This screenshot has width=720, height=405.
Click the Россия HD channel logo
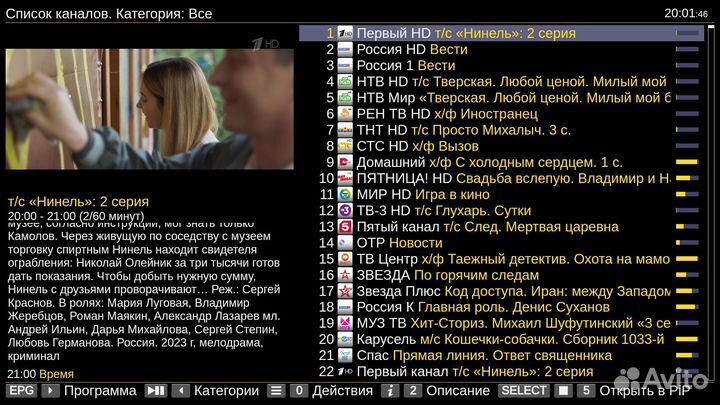click(x=345, y=49)
